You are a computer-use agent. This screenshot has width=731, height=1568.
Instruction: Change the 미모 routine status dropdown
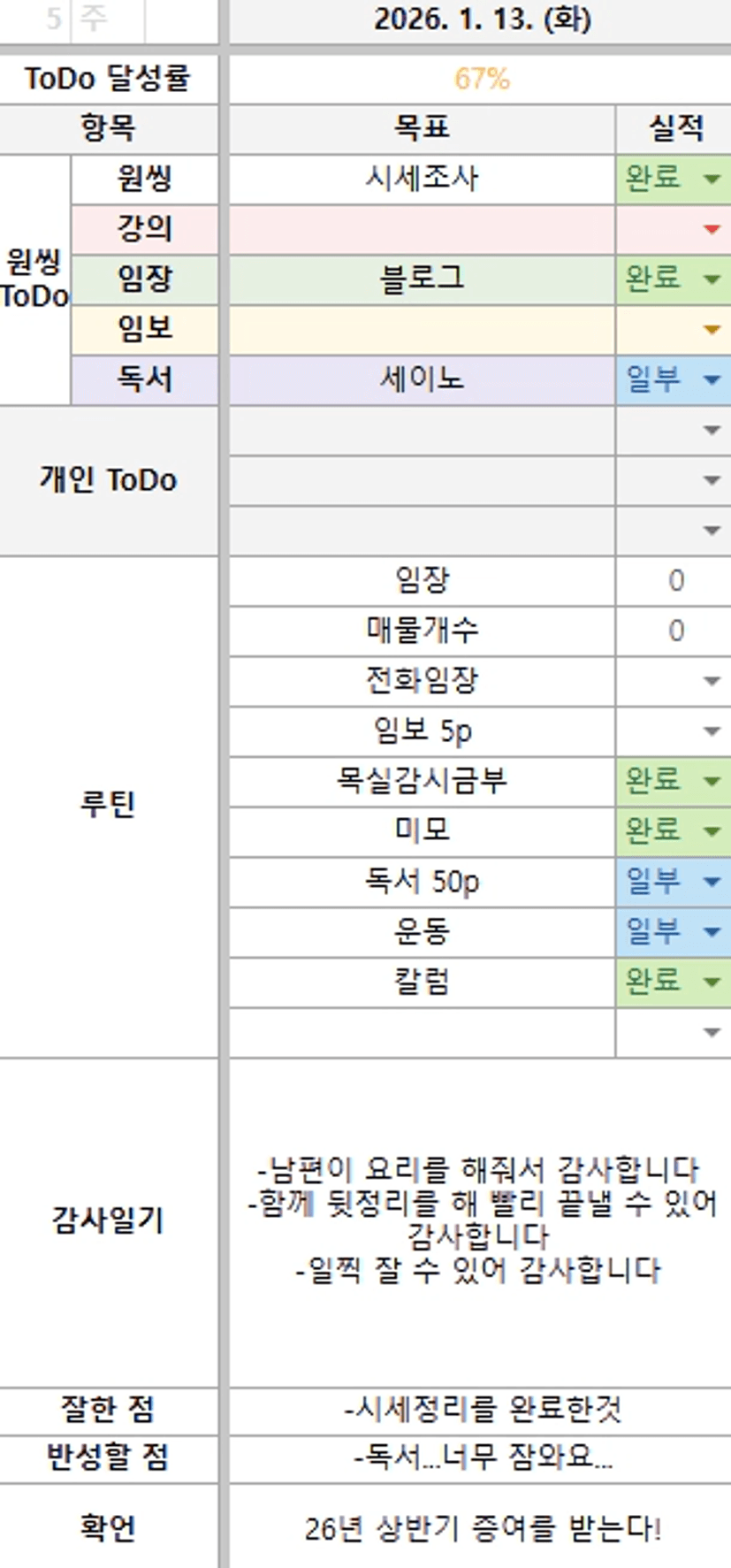pyautogui.click(x=712, y=831)
